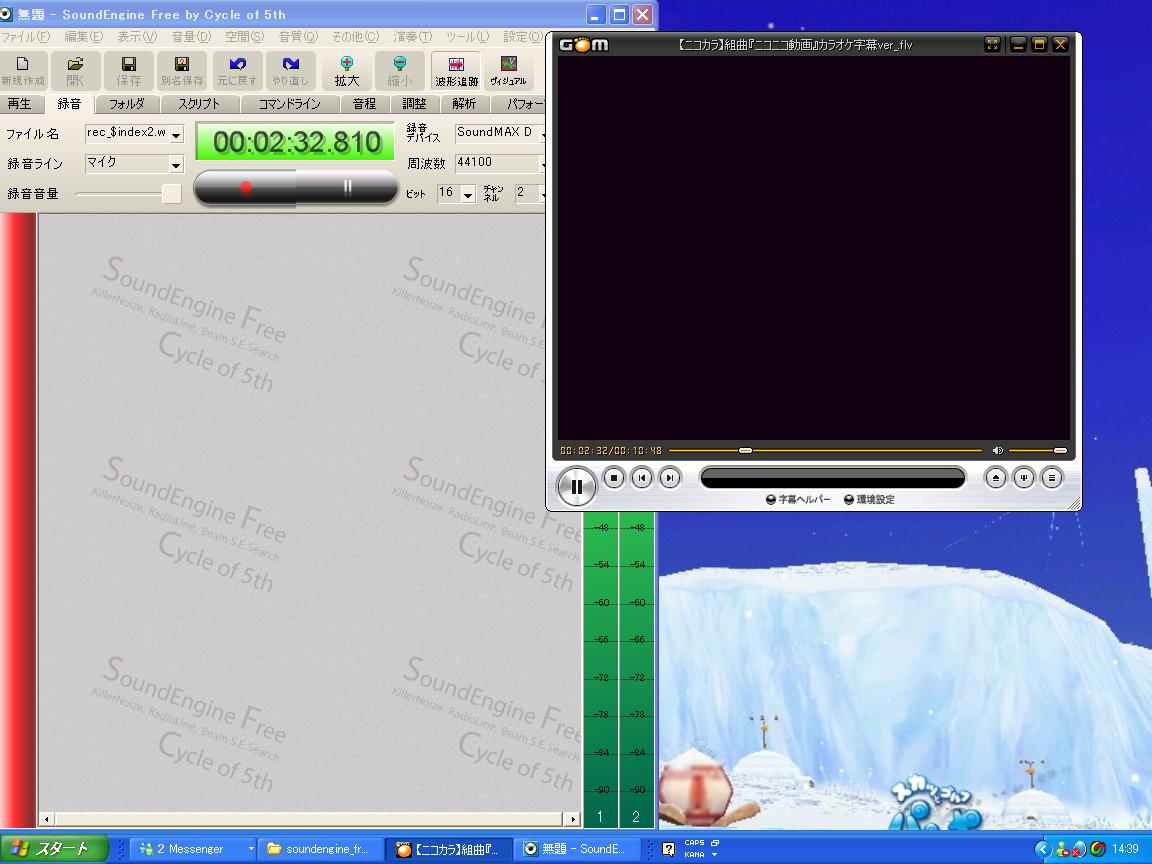Switch to the 音程 tab
Image resolution: width=1152 pixels, height=864 pixels.
click(364, 104)
